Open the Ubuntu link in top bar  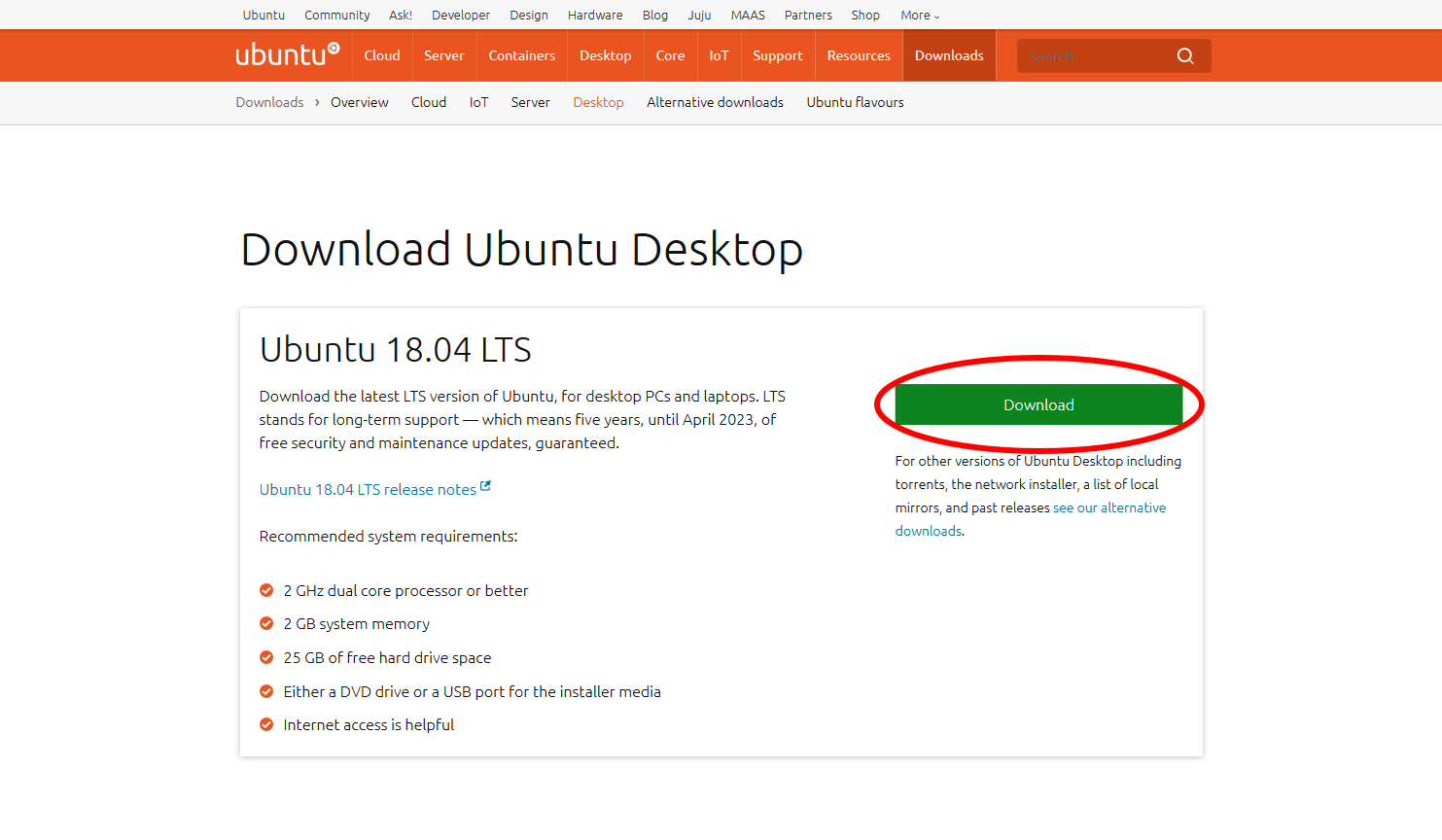click(x=264, y=15)
